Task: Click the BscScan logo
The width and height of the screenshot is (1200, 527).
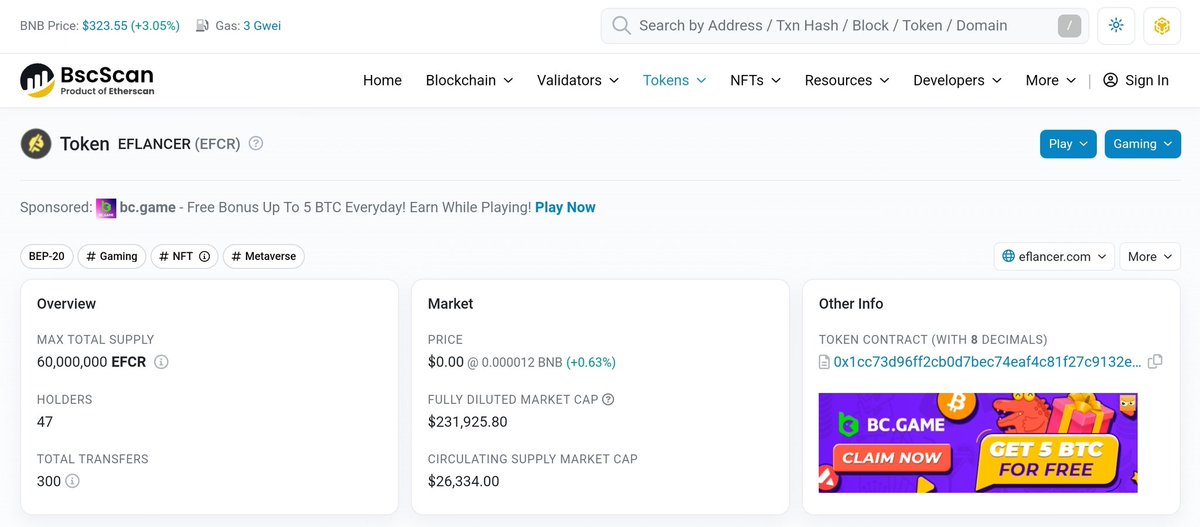Action: click(x=87, y=80)
